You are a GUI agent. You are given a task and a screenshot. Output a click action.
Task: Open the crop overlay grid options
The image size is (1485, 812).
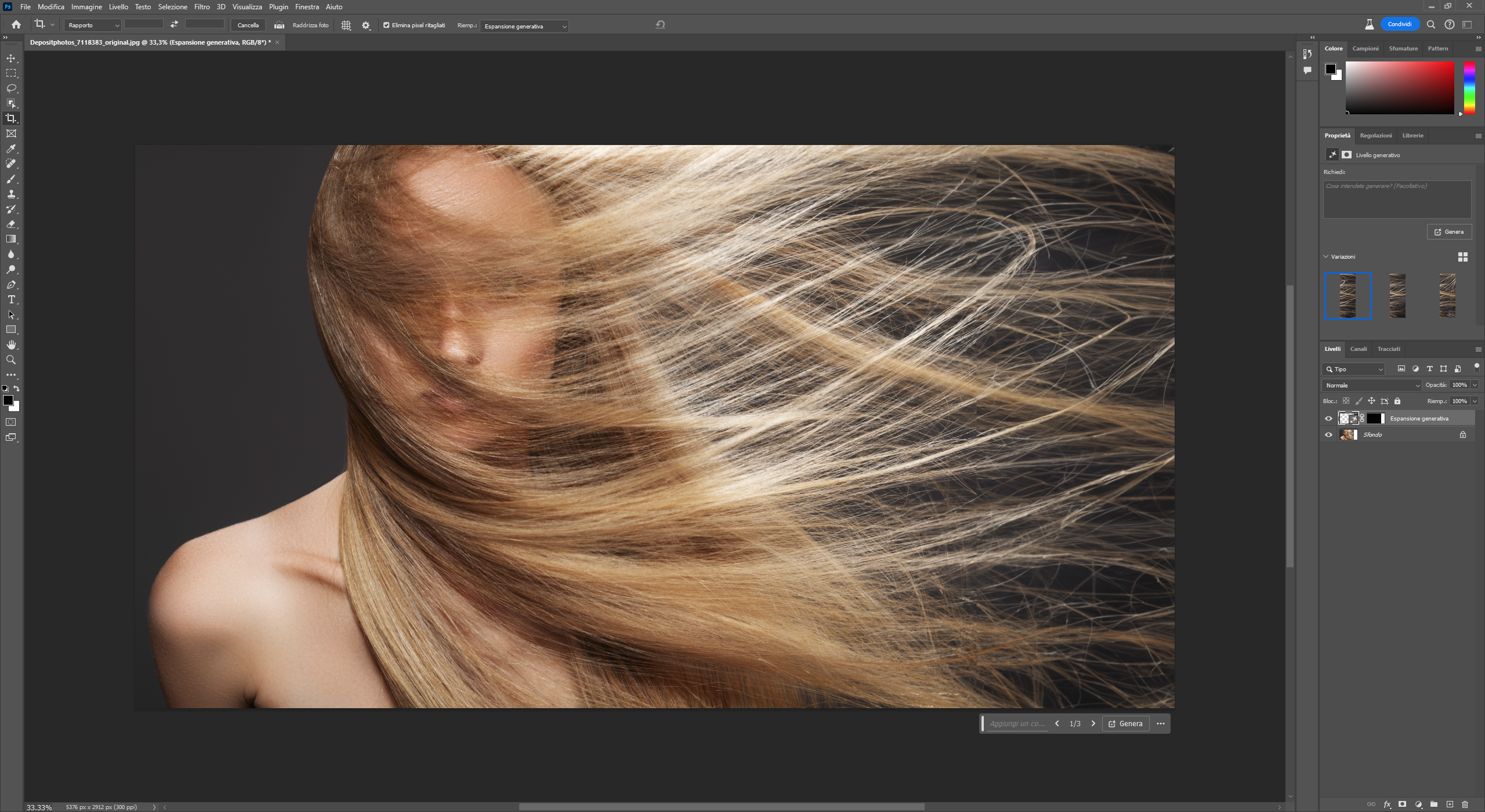[x=346, y=26]
